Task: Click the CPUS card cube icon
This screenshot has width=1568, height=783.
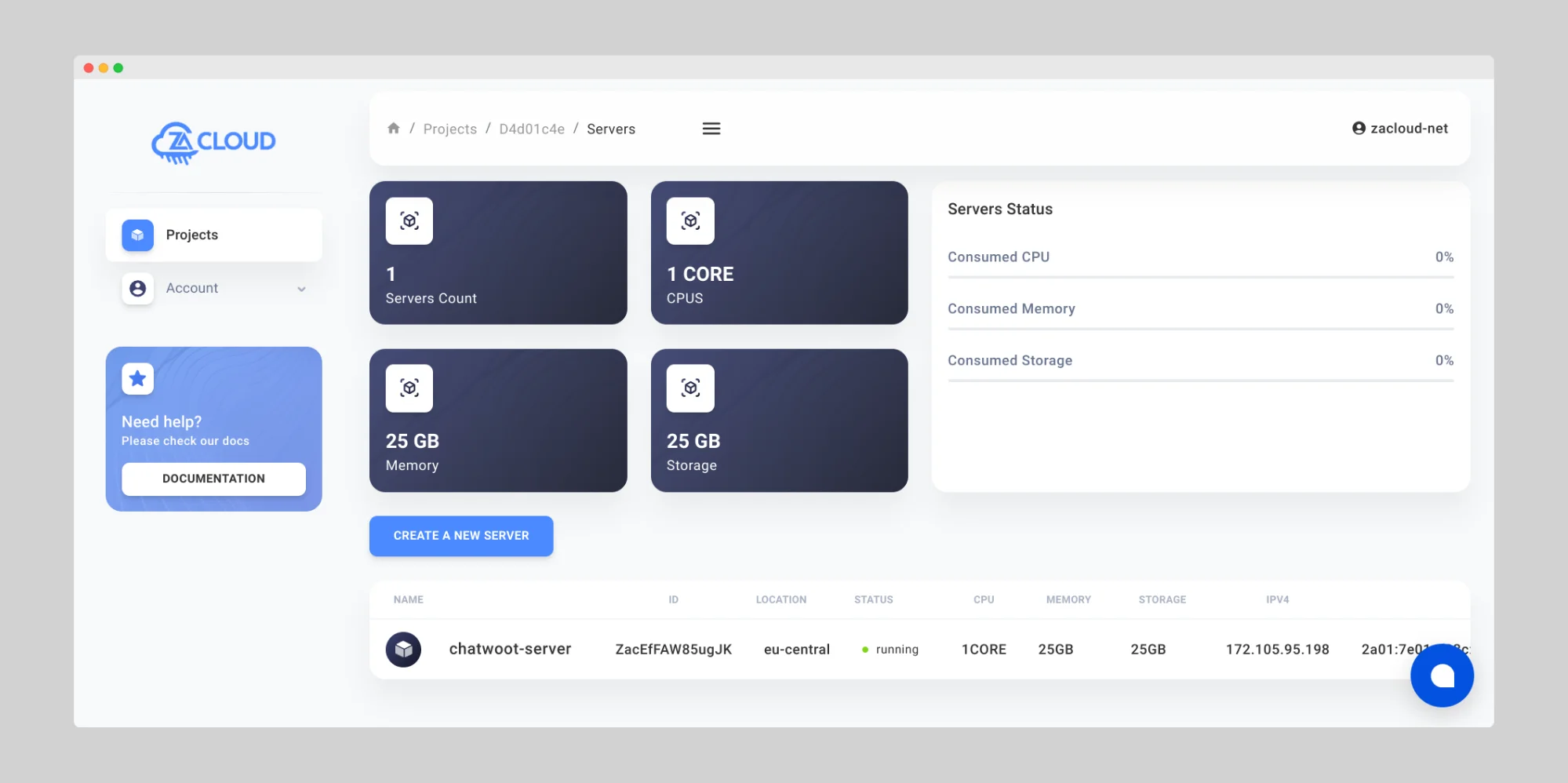Action: coord(689,220)
